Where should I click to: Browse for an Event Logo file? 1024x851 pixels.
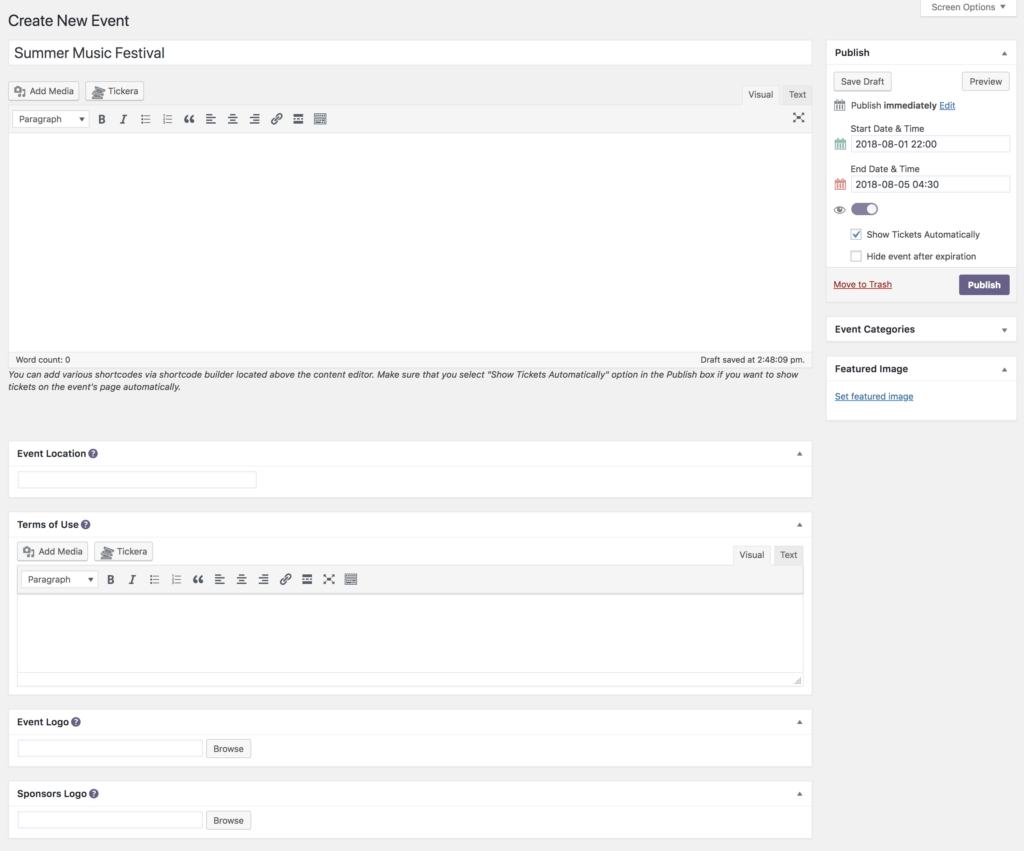(228, 748)
